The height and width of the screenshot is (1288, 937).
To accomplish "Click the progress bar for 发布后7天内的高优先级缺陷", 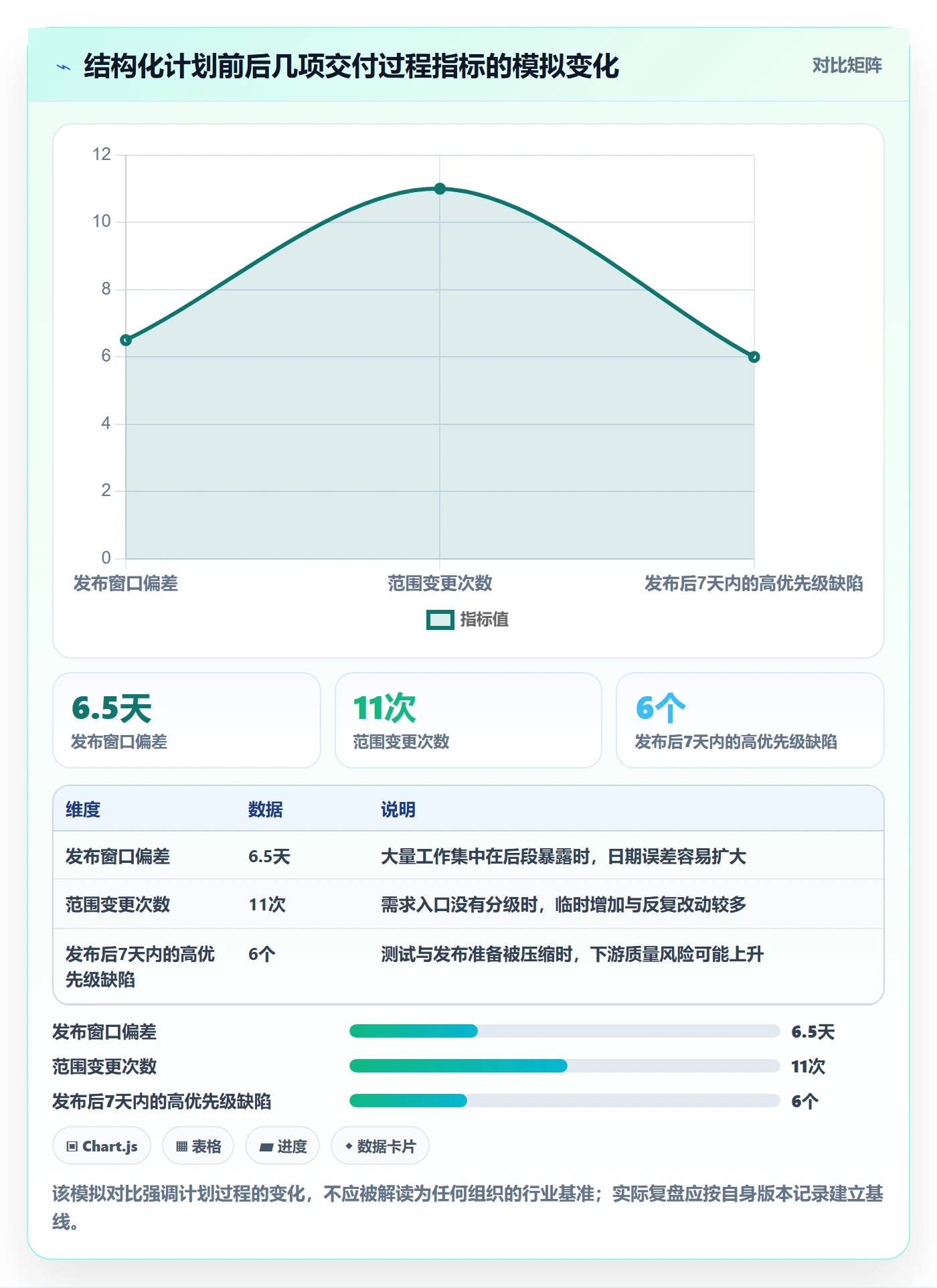I will (x=565, y=1101).
